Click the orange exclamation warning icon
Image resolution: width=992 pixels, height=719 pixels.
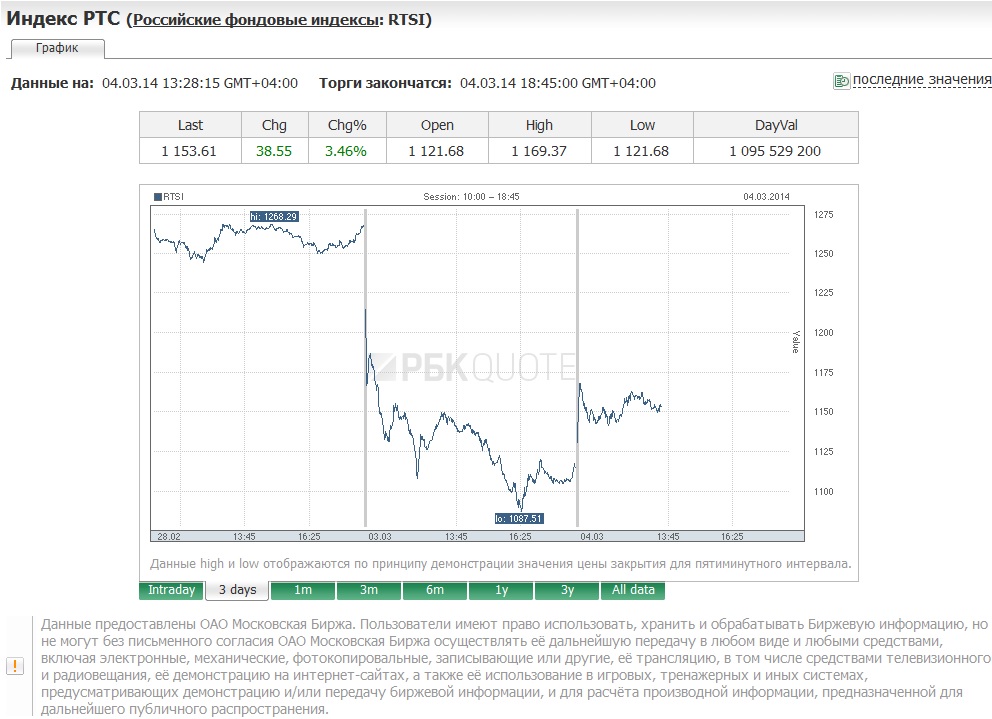pos(15,666)
